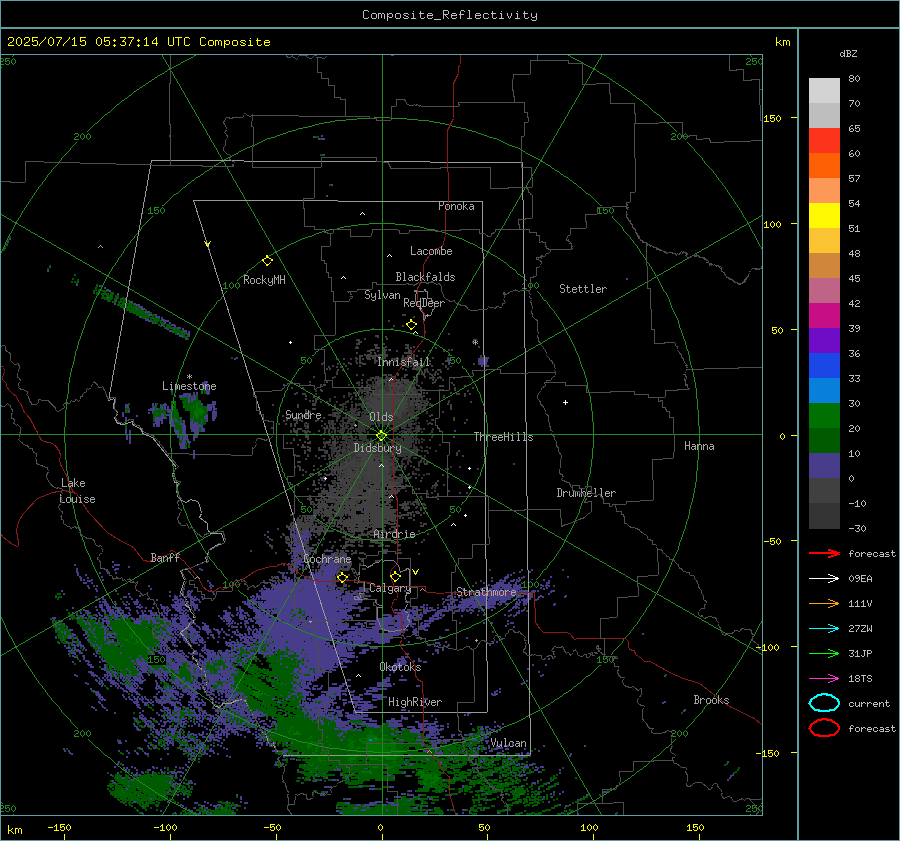This screenshot has width=900, height=841.
Task: Click the bright yellow swatch below 54 dBZ
Action: (824, 216)
